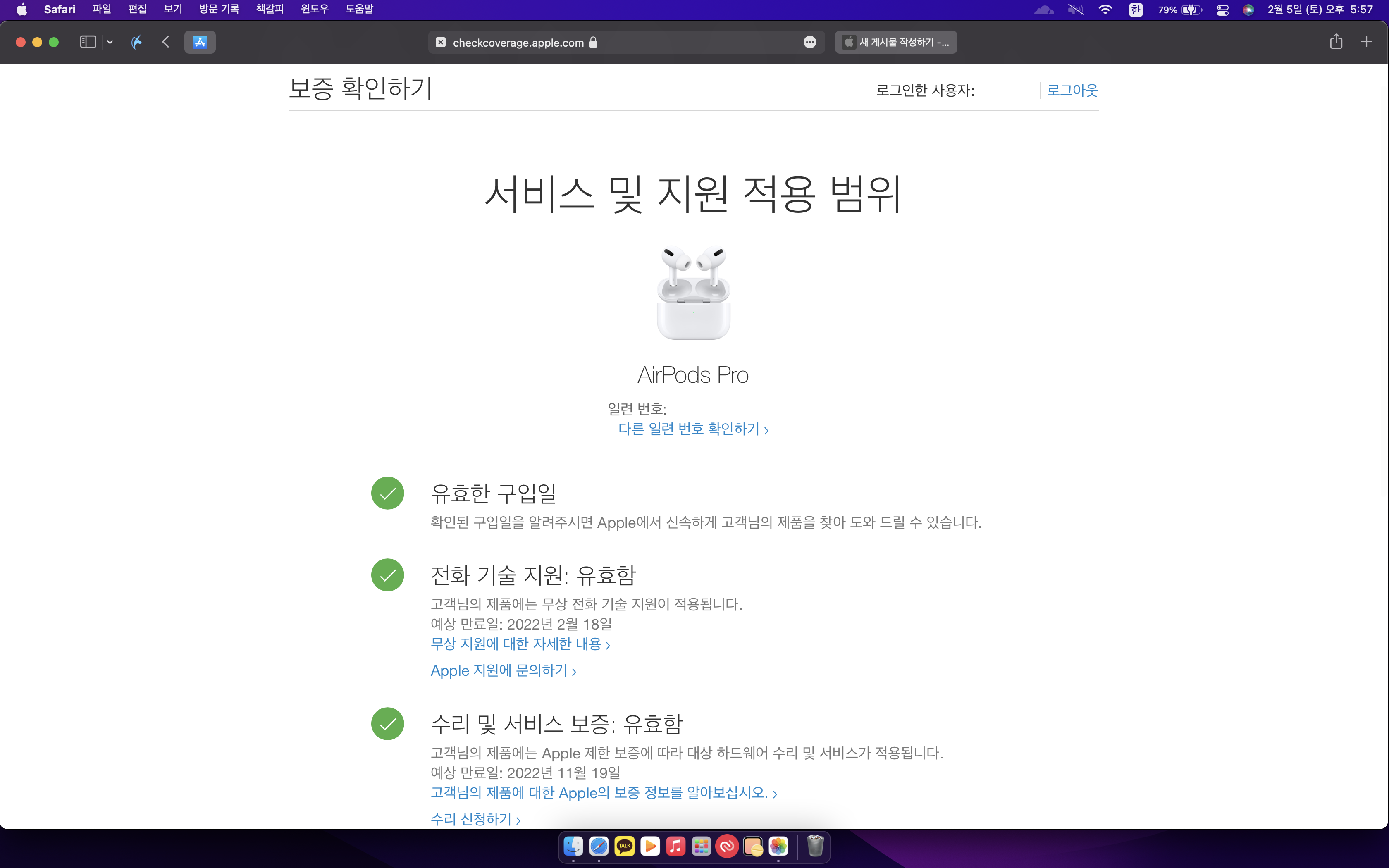Open Launchpad in the Dock
The image size is (1389, 868).
click(x=702, y=846)
